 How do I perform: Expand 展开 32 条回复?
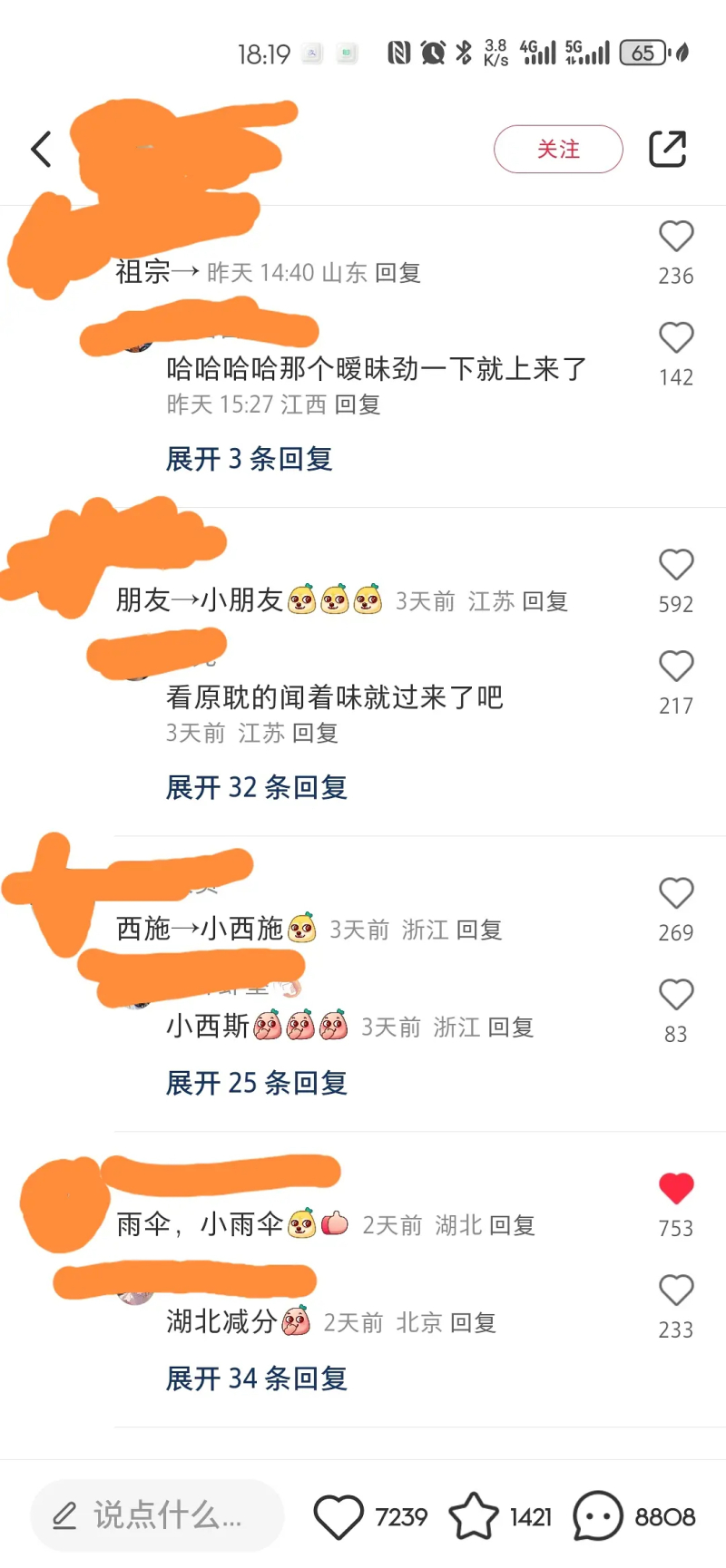point(257,787)
